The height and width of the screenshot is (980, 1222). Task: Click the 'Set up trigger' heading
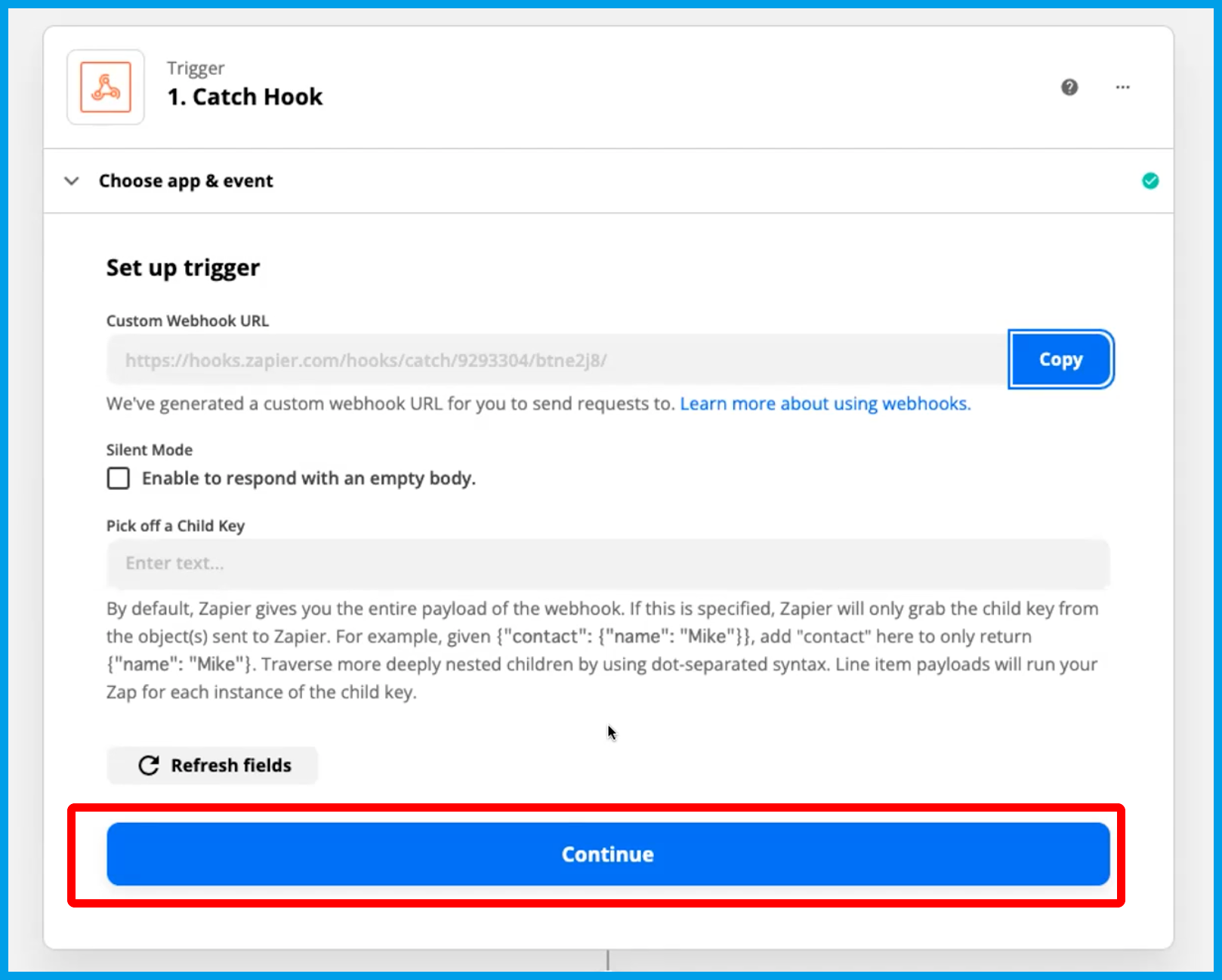coord(183,268)
